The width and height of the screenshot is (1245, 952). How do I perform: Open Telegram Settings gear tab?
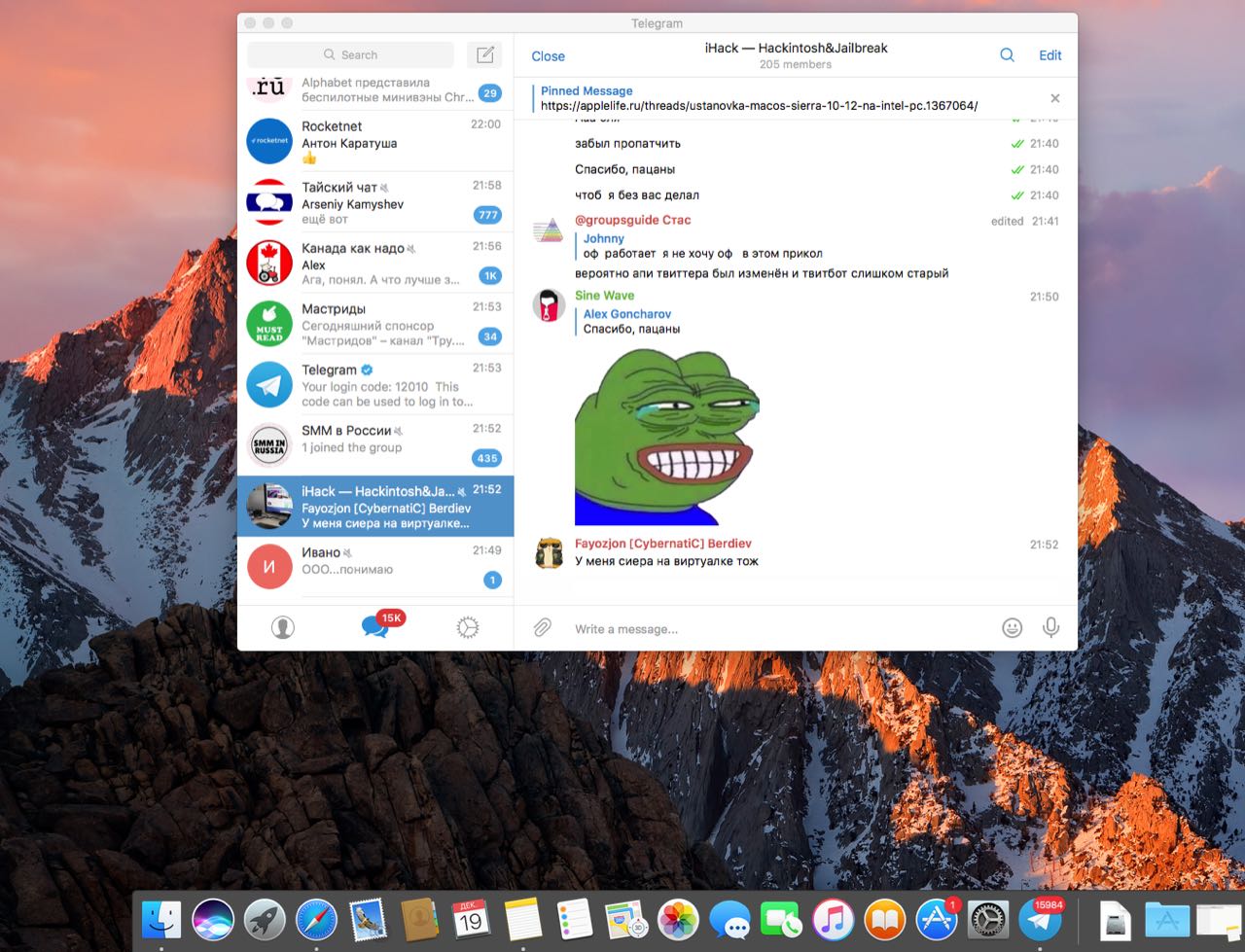click(468, 627)
